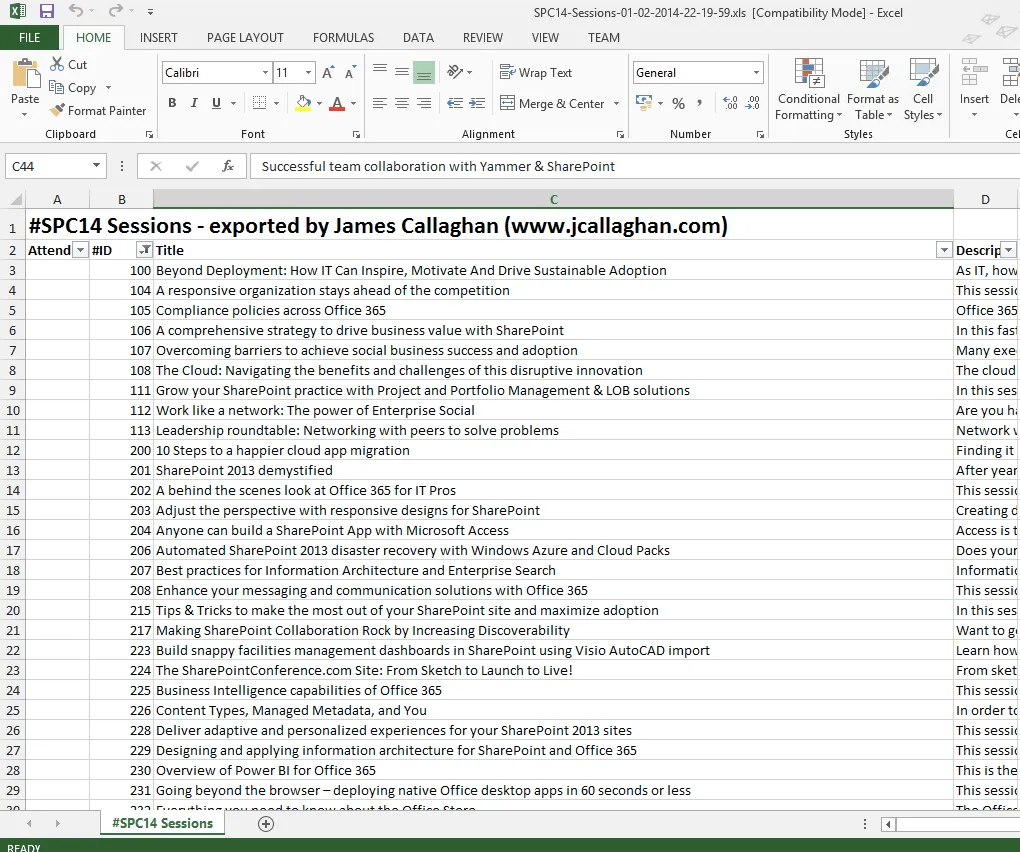Screen dimensions: 1020x852
Task: Top align cell content
Action: 380,72
